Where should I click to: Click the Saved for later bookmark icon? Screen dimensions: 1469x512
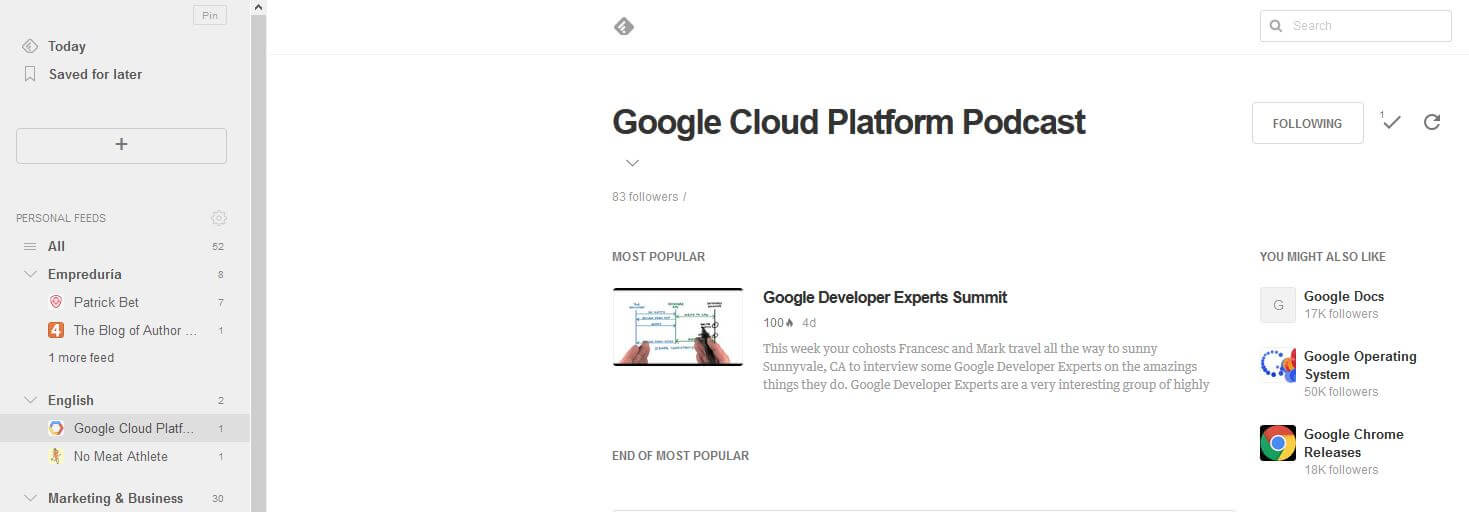coord(30,74)
